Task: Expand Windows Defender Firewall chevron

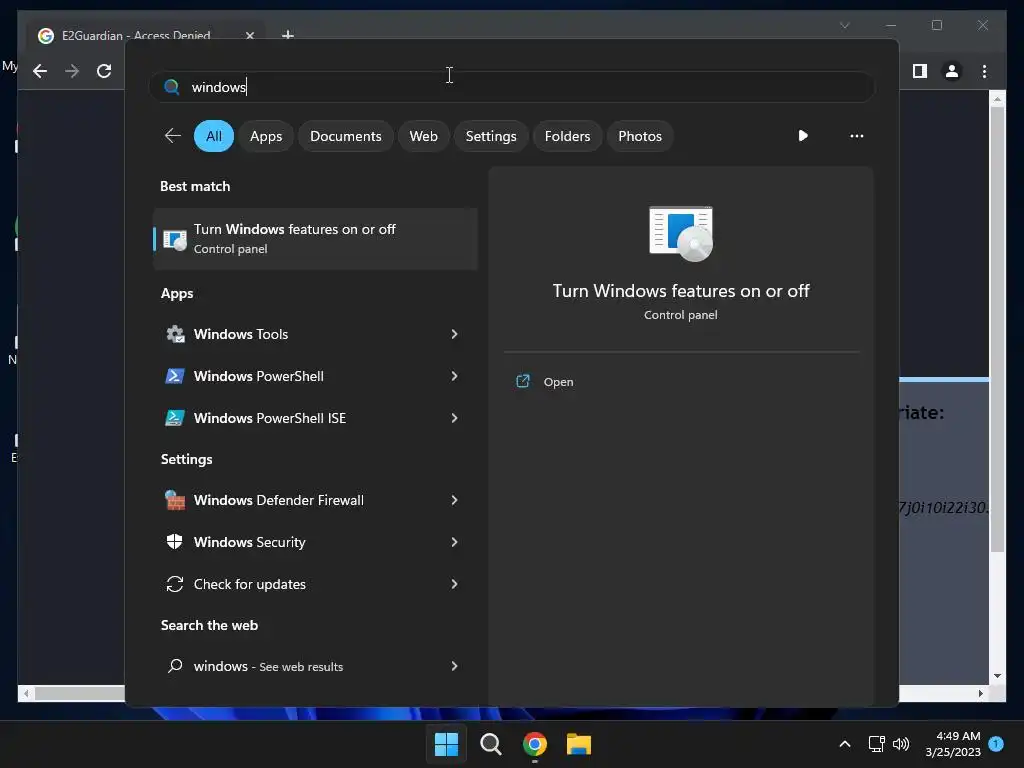Action: click(x=455, y=500)
